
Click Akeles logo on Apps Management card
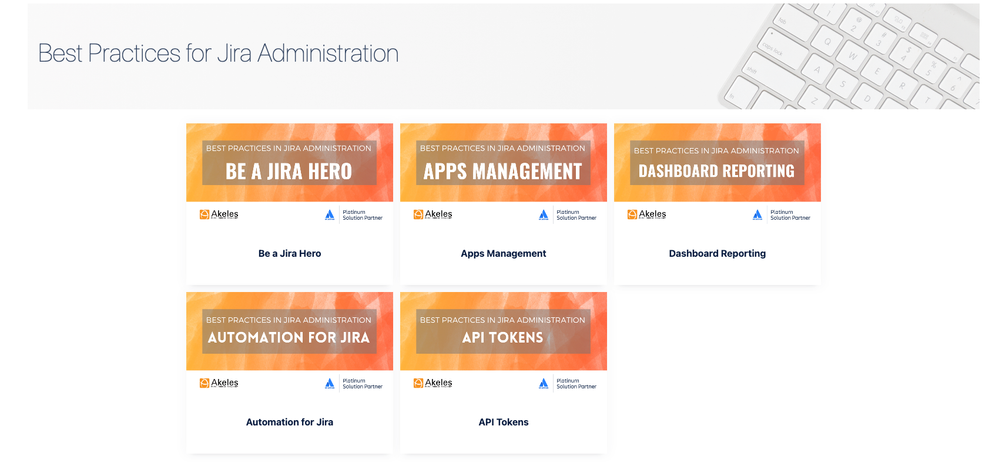pyautogui.click(x=433, y=215)
